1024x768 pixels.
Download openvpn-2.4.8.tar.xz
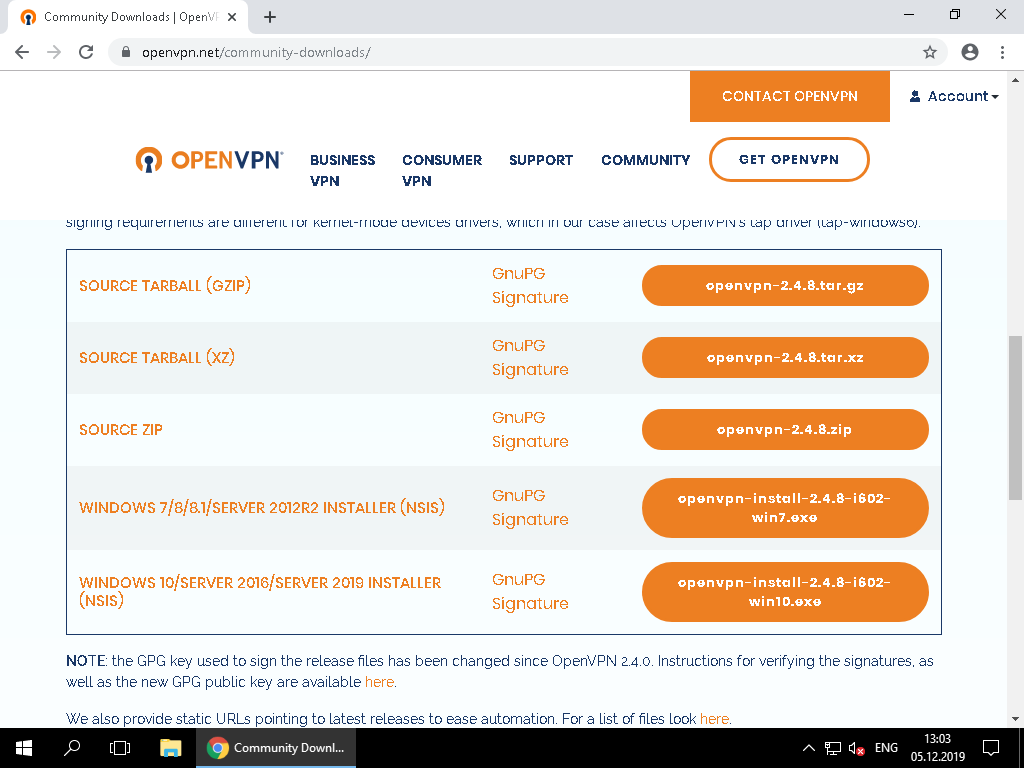[785, 357]
